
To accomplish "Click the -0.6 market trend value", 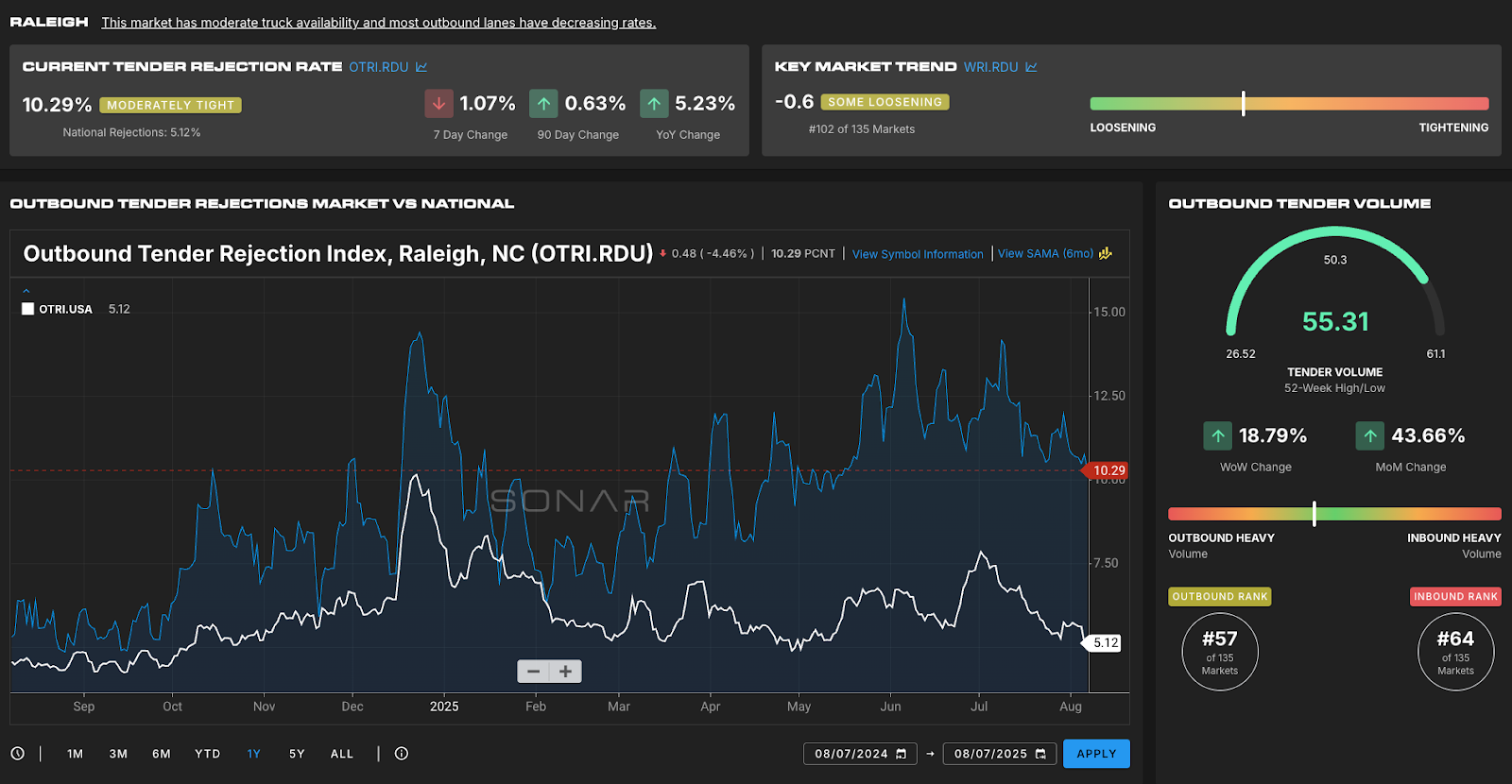I will pyautogui.click(x=794, y=101).
